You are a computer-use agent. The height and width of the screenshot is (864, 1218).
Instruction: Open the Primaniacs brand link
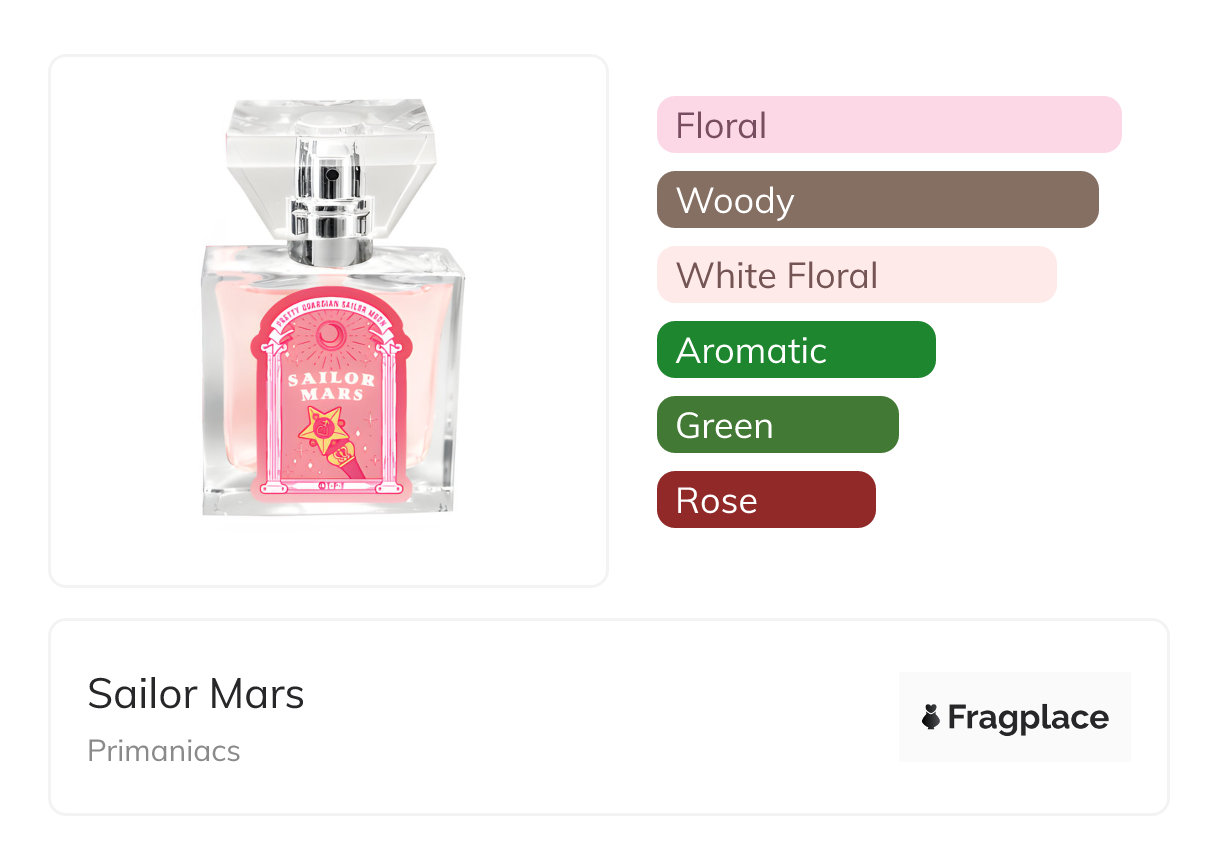click(x=163, y=751)
